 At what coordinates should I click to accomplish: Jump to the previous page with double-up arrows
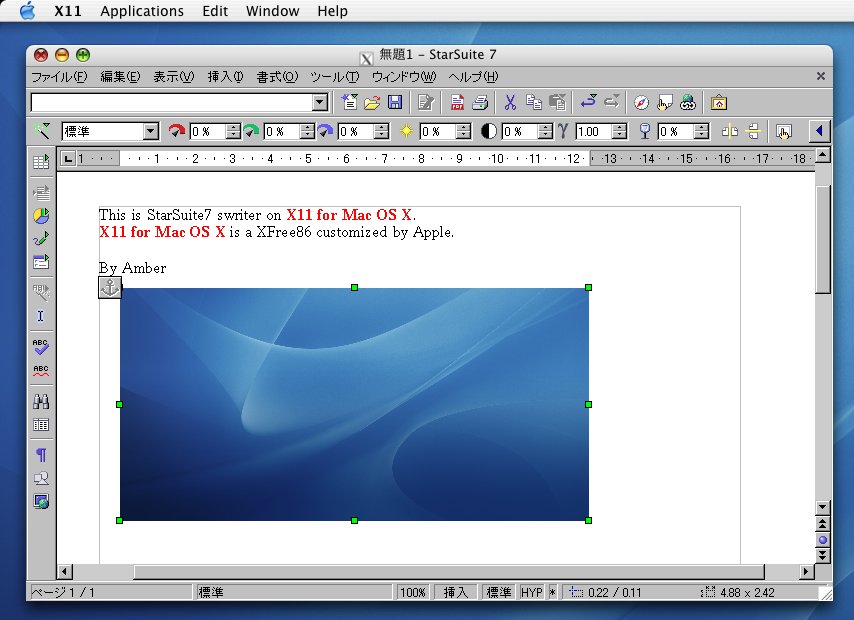click(822, 524)
